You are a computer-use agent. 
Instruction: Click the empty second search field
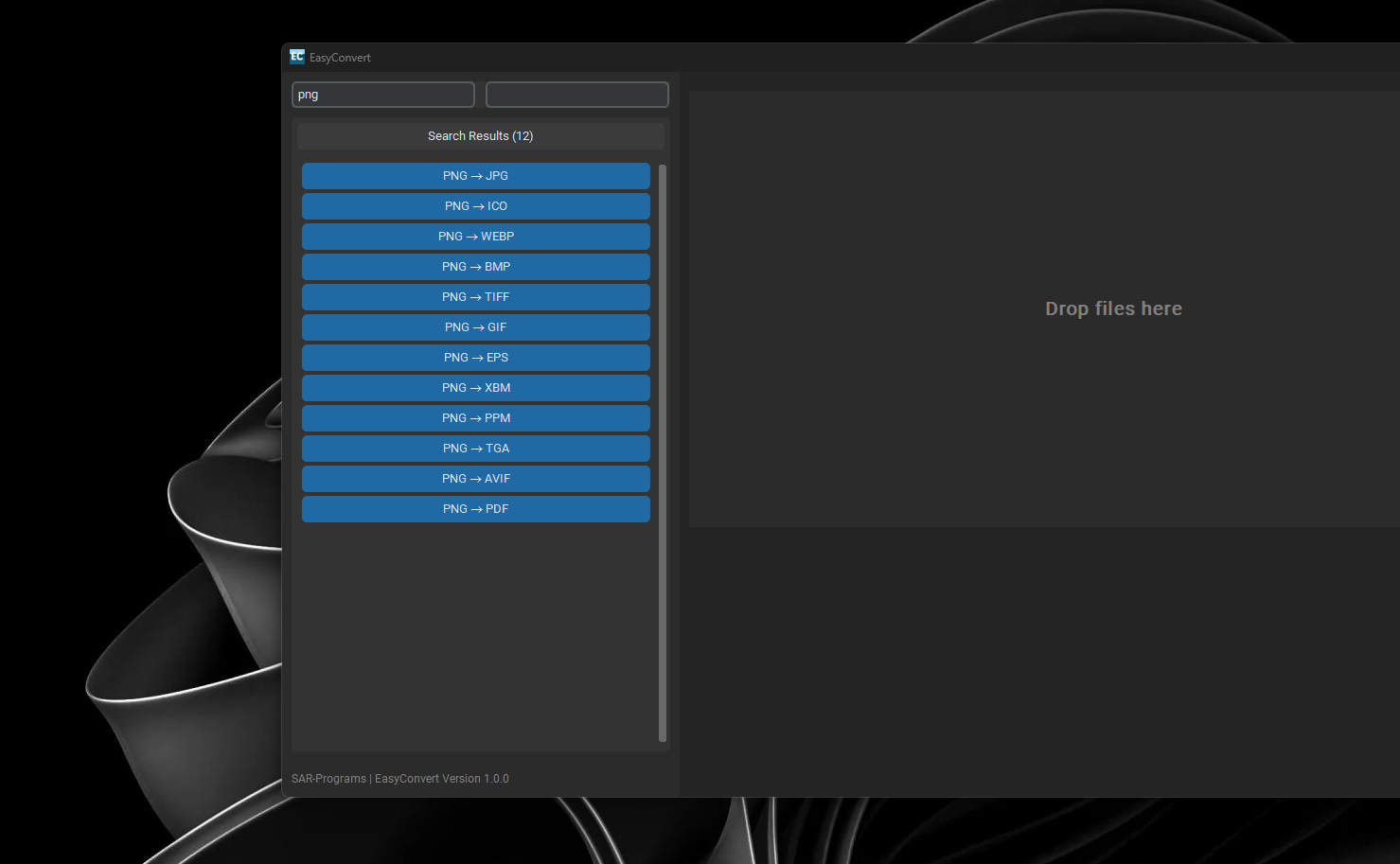[576, 95]
